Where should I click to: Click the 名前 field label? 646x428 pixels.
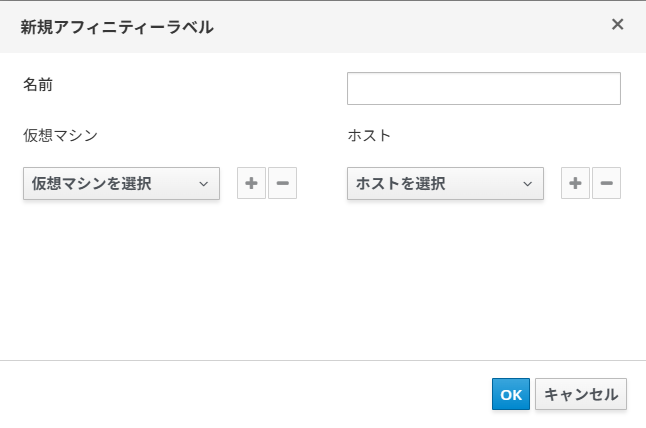pyautogui.click(x=38, y=85)
